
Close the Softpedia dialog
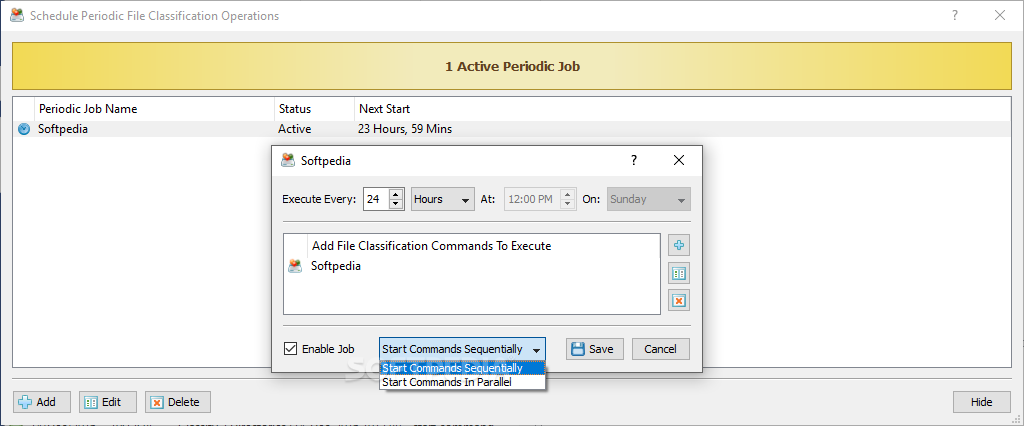coord(679,160)
